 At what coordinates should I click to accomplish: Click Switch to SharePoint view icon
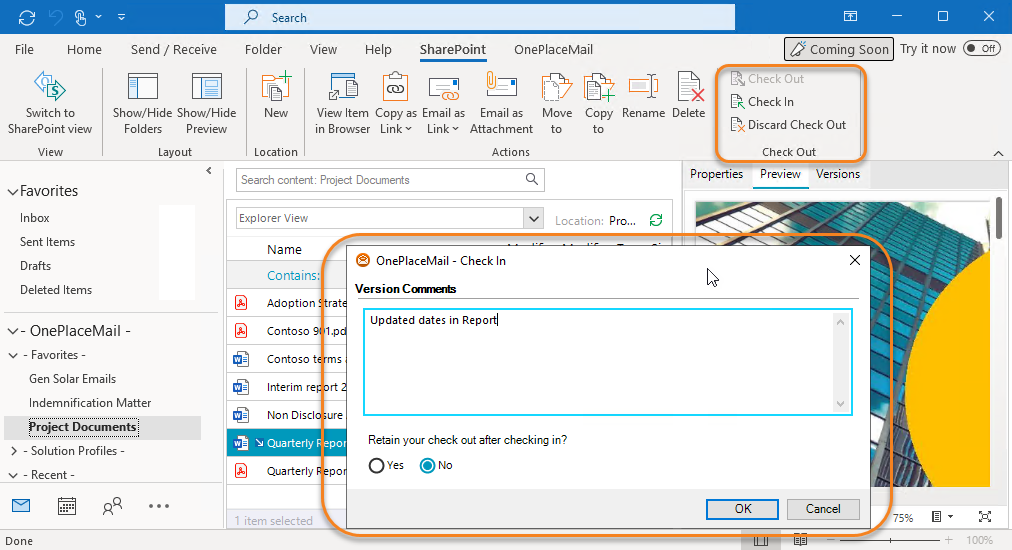(x=50, y=87)
